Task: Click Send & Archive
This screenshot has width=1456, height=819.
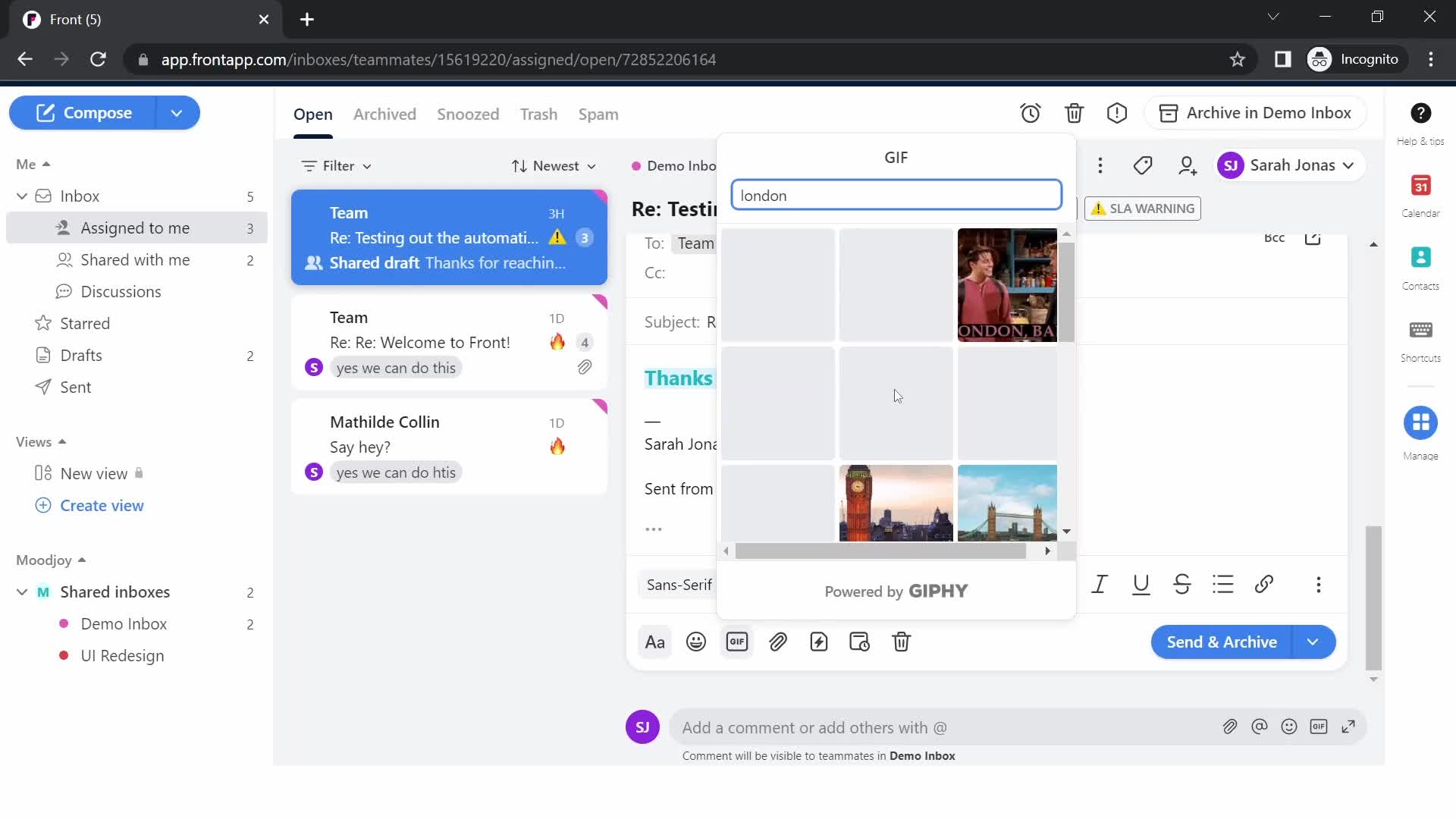Action: (1222, 642)
